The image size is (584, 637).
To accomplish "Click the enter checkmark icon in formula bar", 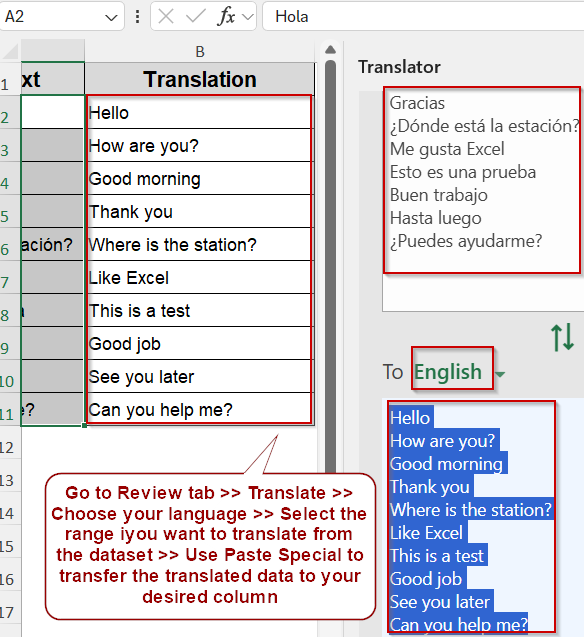I will tap(195, 17).
